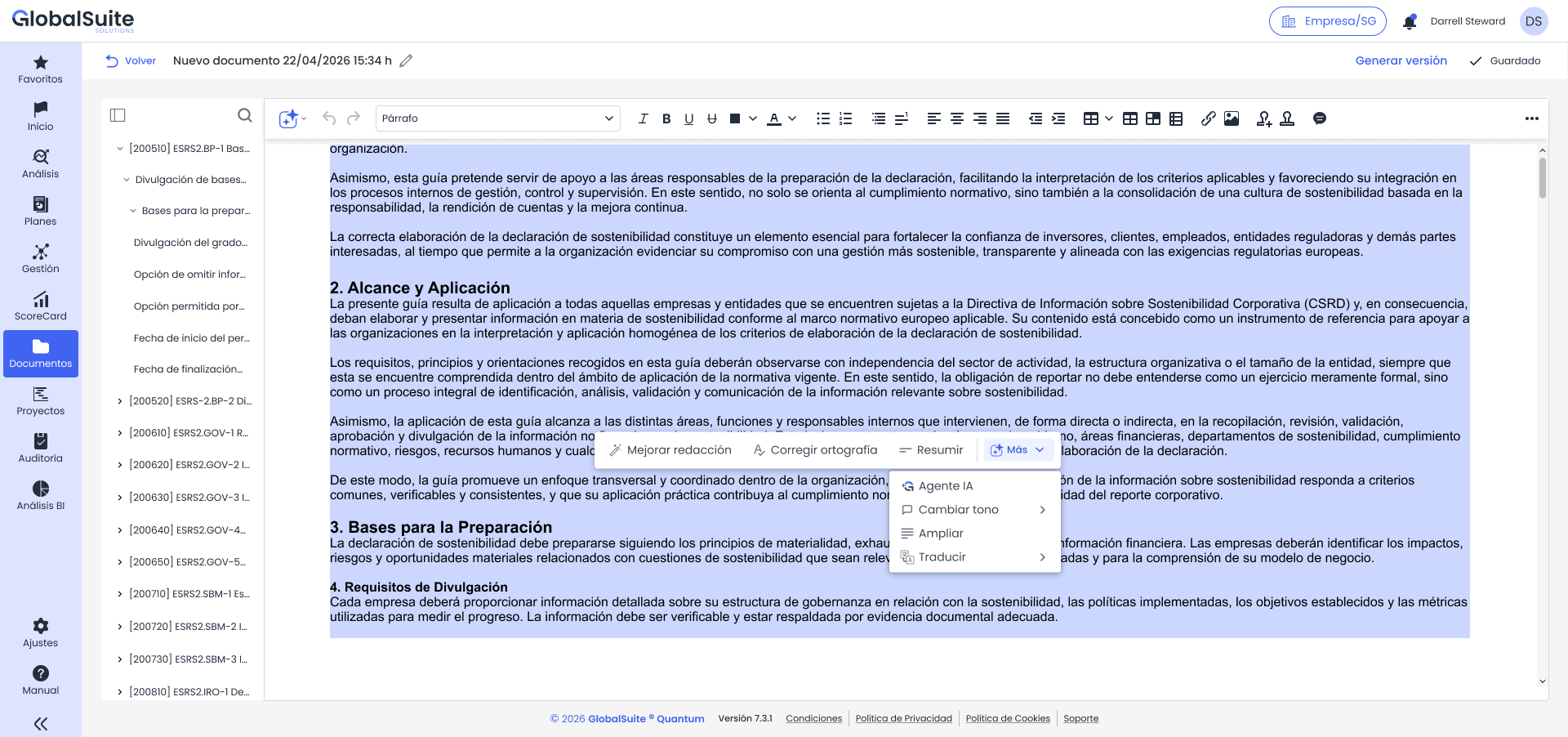Go back with Volver
Image resolution: width=1568 pixels, height=737 pixels.
(x=131, y=60)
